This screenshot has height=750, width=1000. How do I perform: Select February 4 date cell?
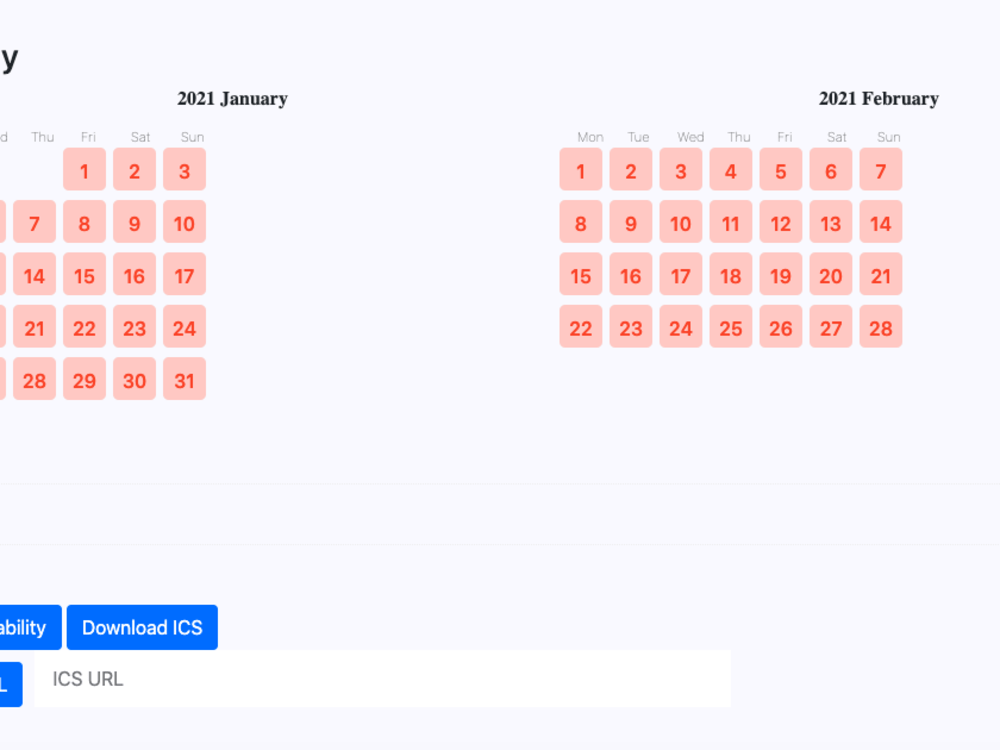731,170
